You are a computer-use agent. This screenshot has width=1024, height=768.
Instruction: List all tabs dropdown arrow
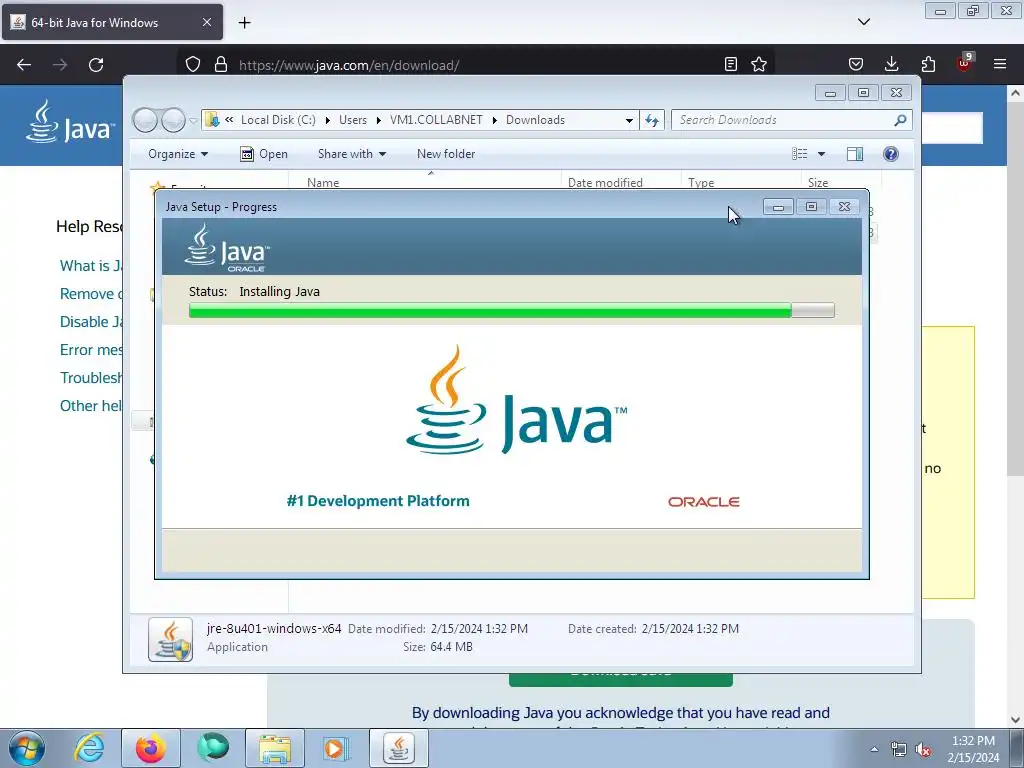pos(864,22)
